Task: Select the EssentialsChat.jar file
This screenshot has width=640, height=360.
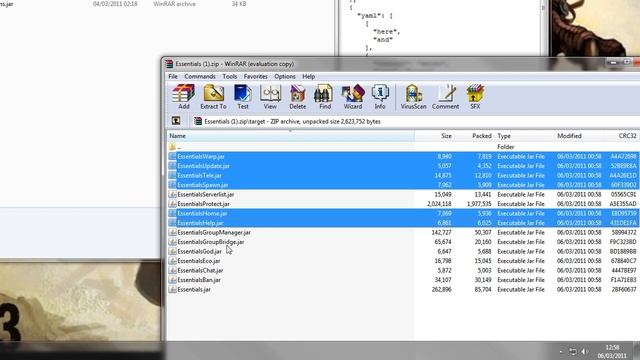Action: click(x=403, y=270)
